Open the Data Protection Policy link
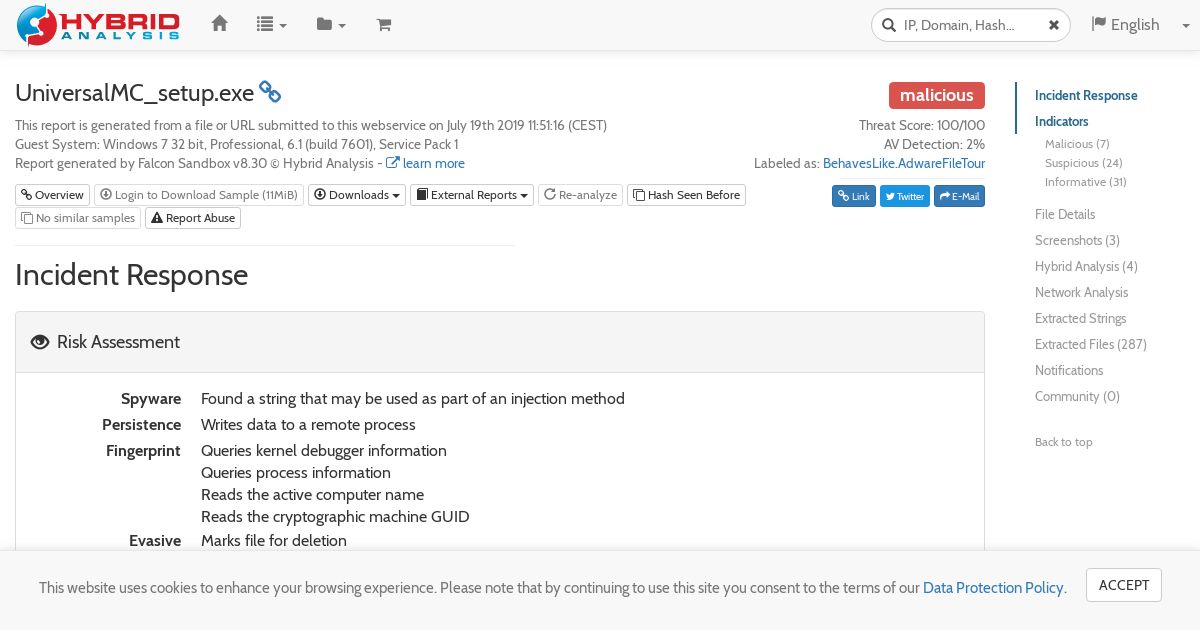The width and height of the screenshot is (1200, 630). click(993, 588)
